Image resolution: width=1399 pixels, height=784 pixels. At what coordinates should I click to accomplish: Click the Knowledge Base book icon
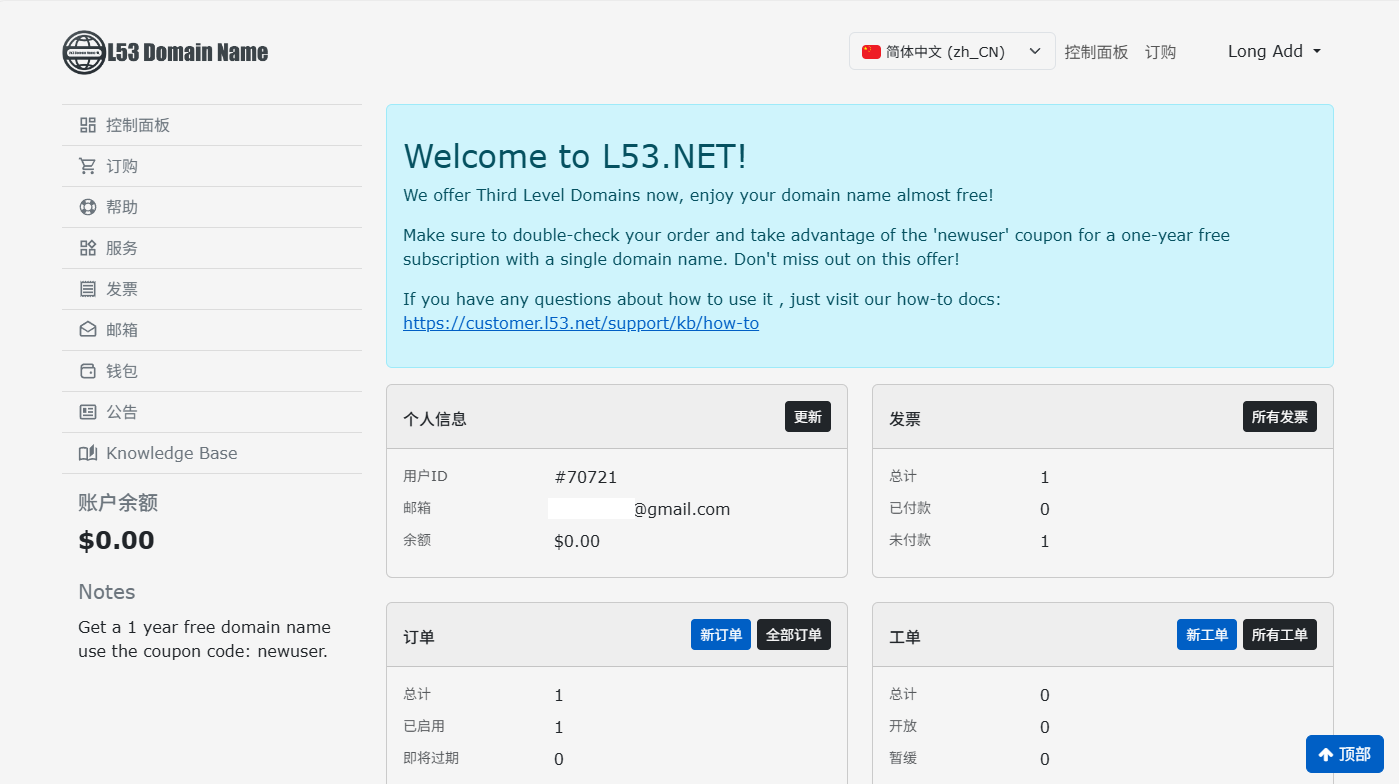88,453
